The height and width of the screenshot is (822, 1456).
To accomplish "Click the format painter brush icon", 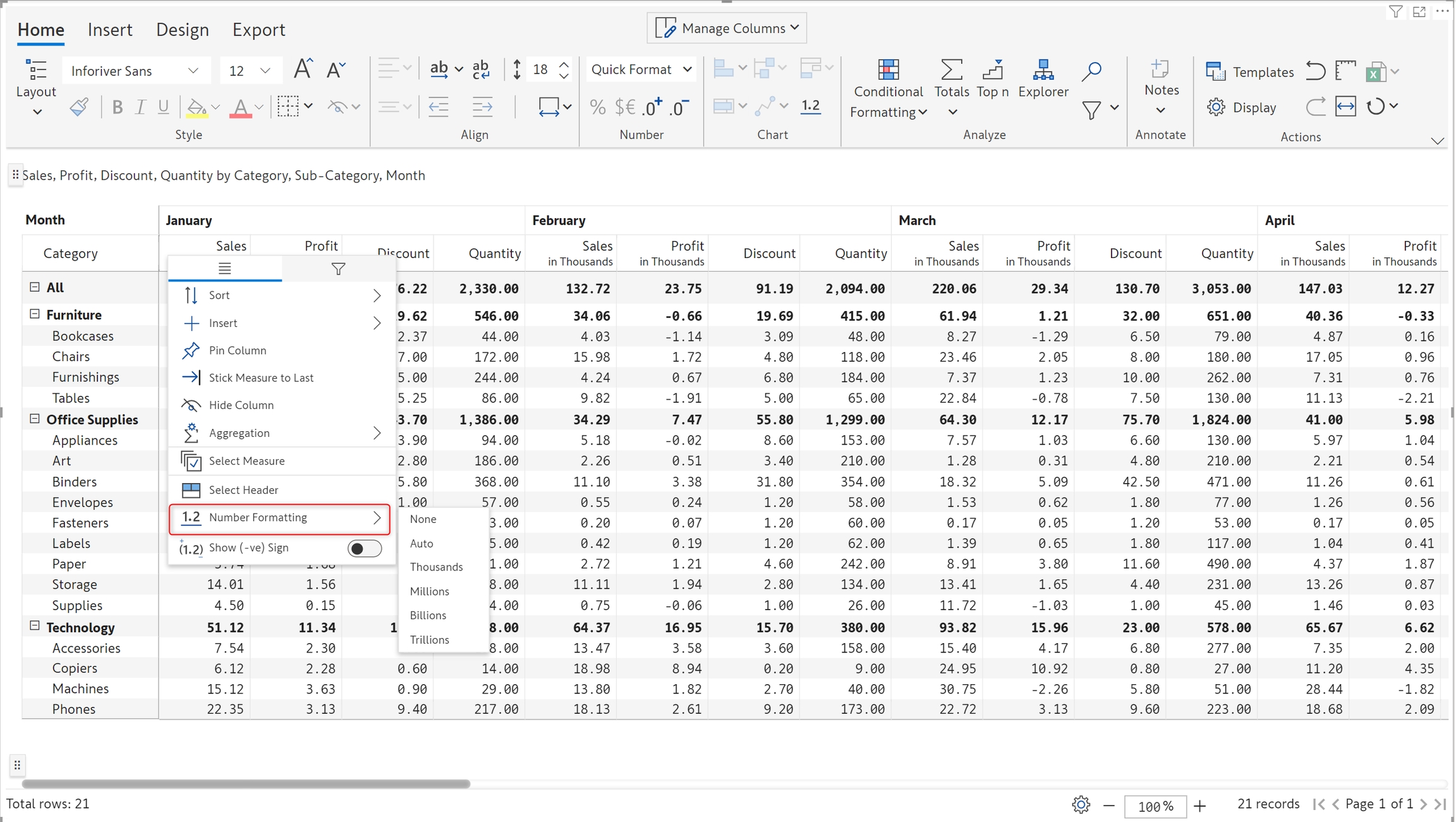I will click(x=79, y=107).
